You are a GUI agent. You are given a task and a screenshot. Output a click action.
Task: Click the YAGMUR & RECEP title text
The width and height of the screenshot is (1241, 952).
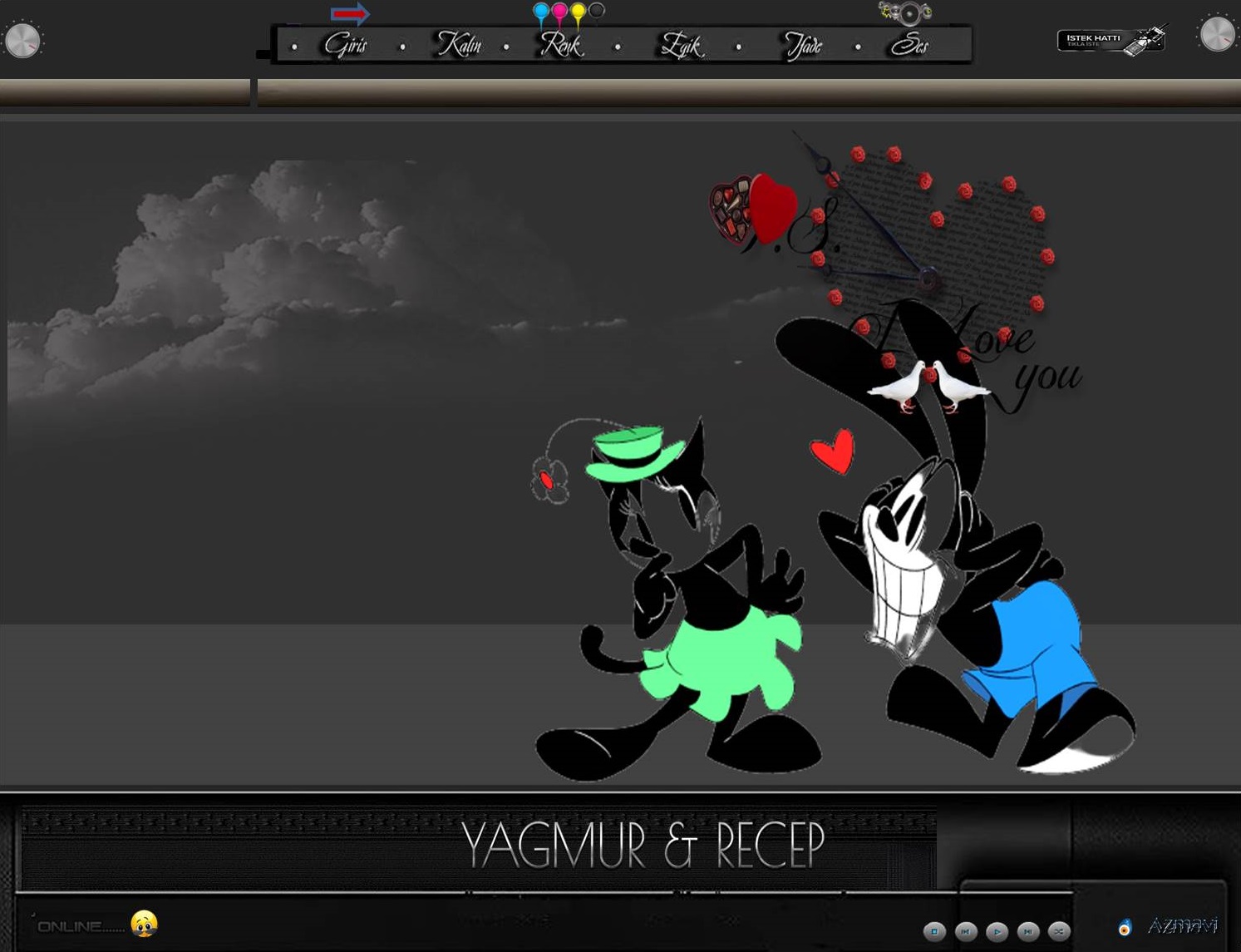coord(643,846)
